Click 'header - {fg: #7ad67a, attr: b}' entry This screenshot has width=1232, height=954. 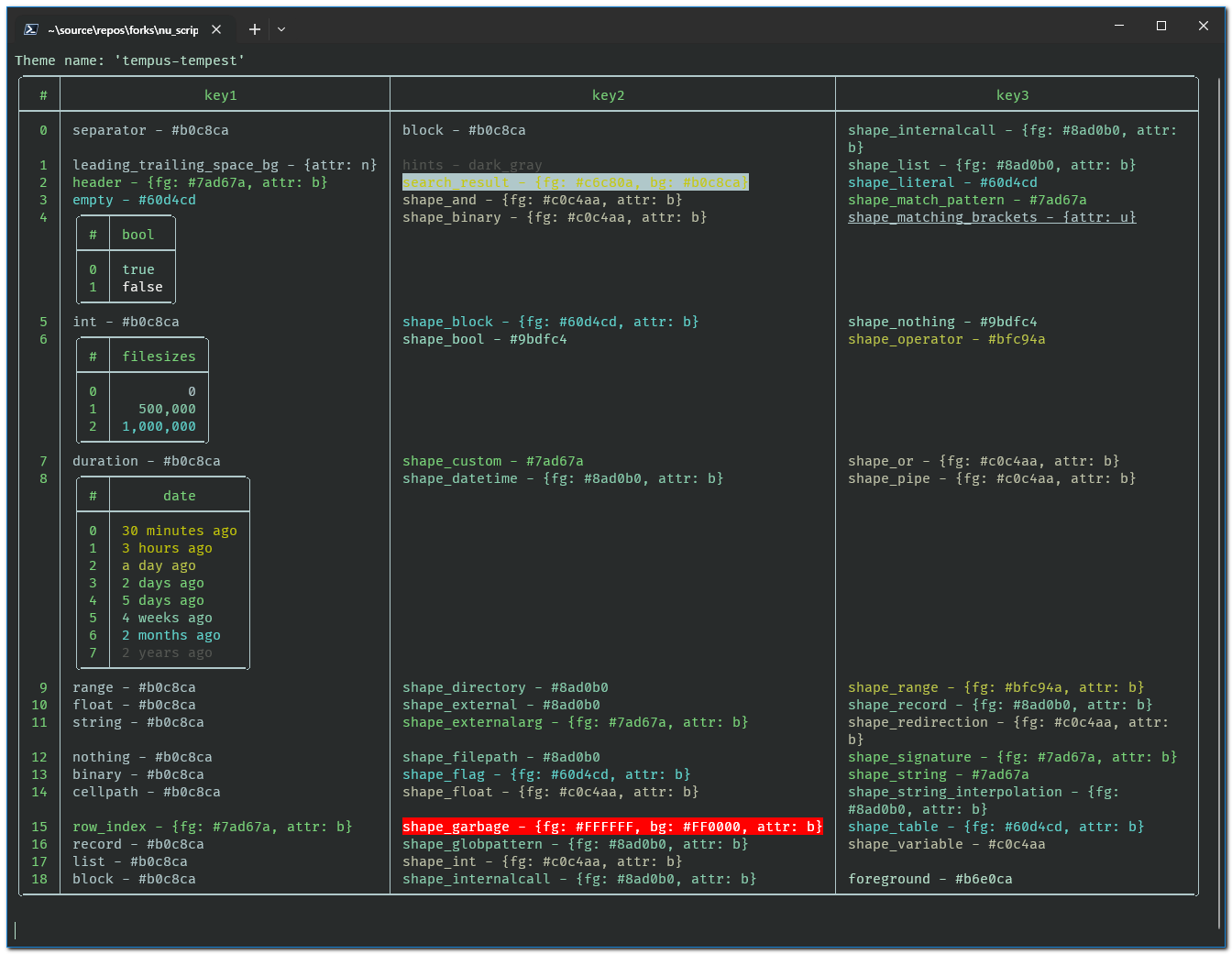pos(200,182)
